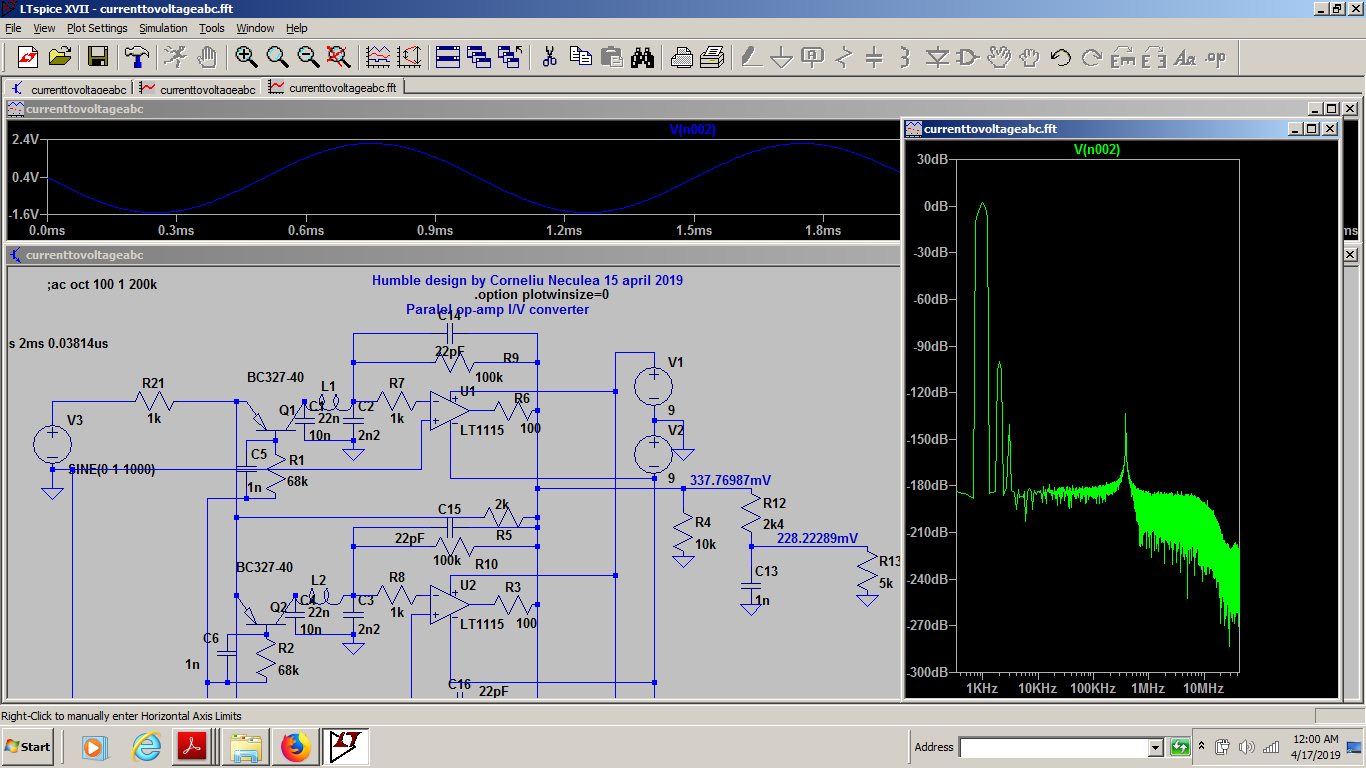This screenshot has width=1366, height=768.
Task: Redo the action from the toolbar
Action: [x=1091, y=57]
